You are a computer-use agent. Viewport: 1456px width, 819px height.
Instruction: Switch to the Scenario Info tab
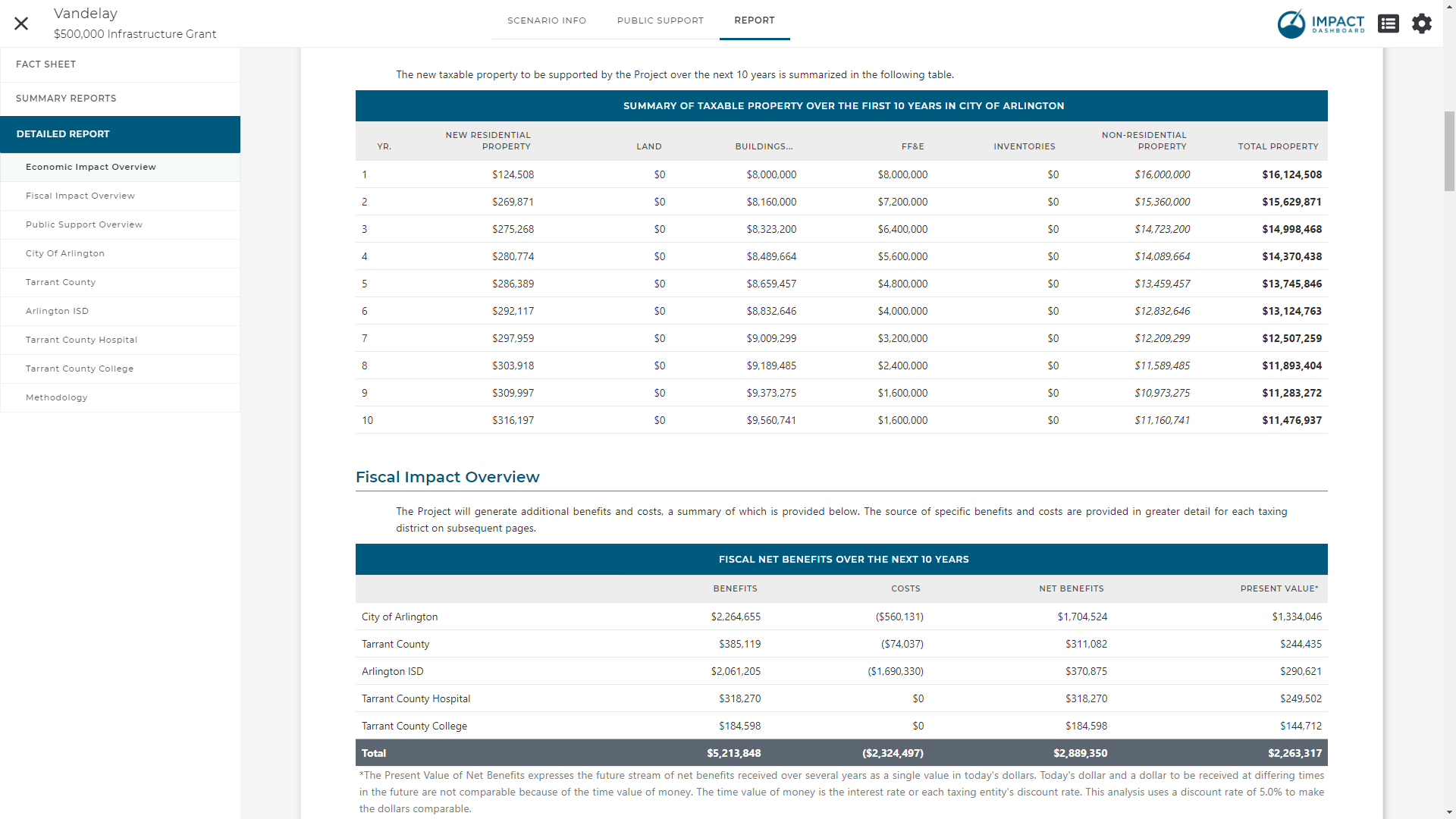point(547,20)
